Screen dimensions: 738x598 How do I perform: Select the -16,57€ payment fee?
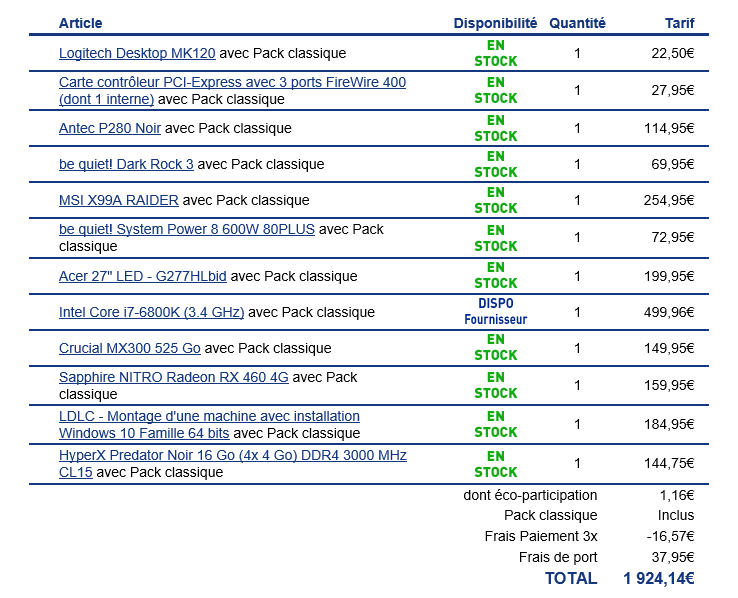tap(670, 536)
